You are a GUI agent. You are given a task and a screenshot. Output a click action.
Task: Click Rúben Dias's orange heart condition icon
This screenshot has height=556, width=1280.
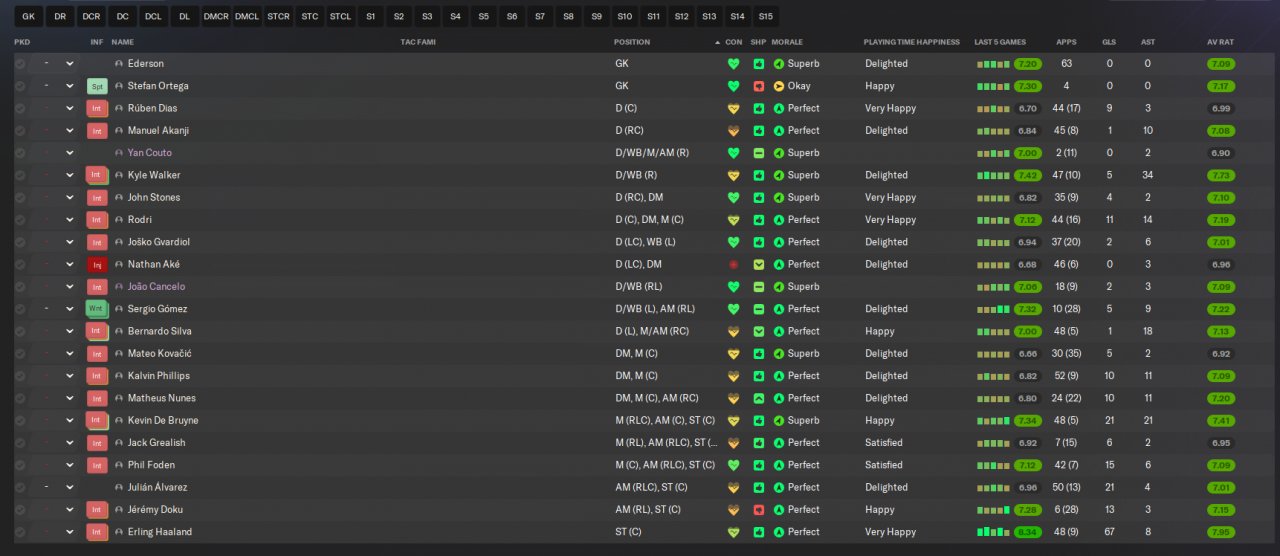[x=733, y=108]
